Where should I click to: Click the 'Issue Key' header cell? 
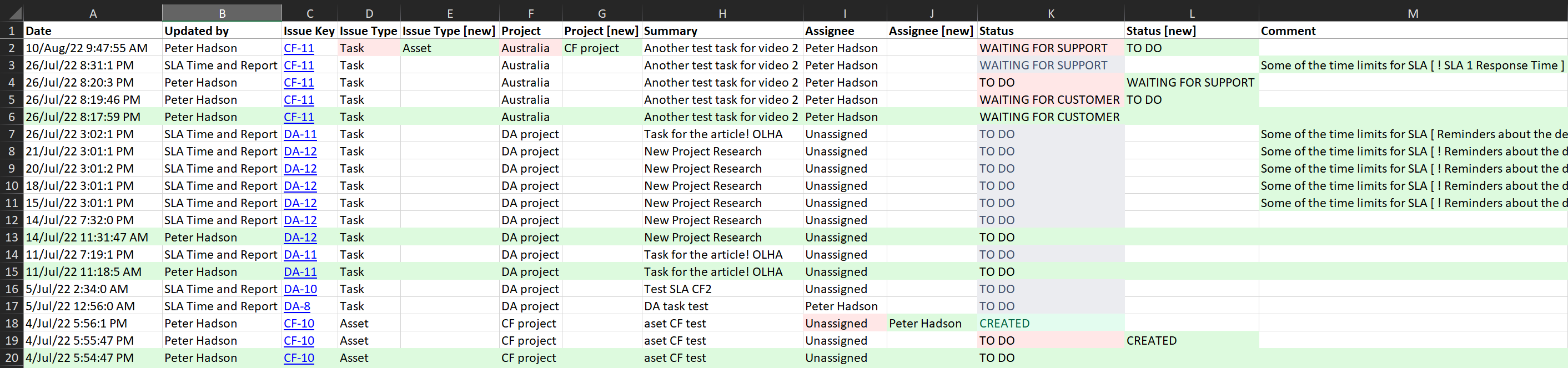(309, 31)
